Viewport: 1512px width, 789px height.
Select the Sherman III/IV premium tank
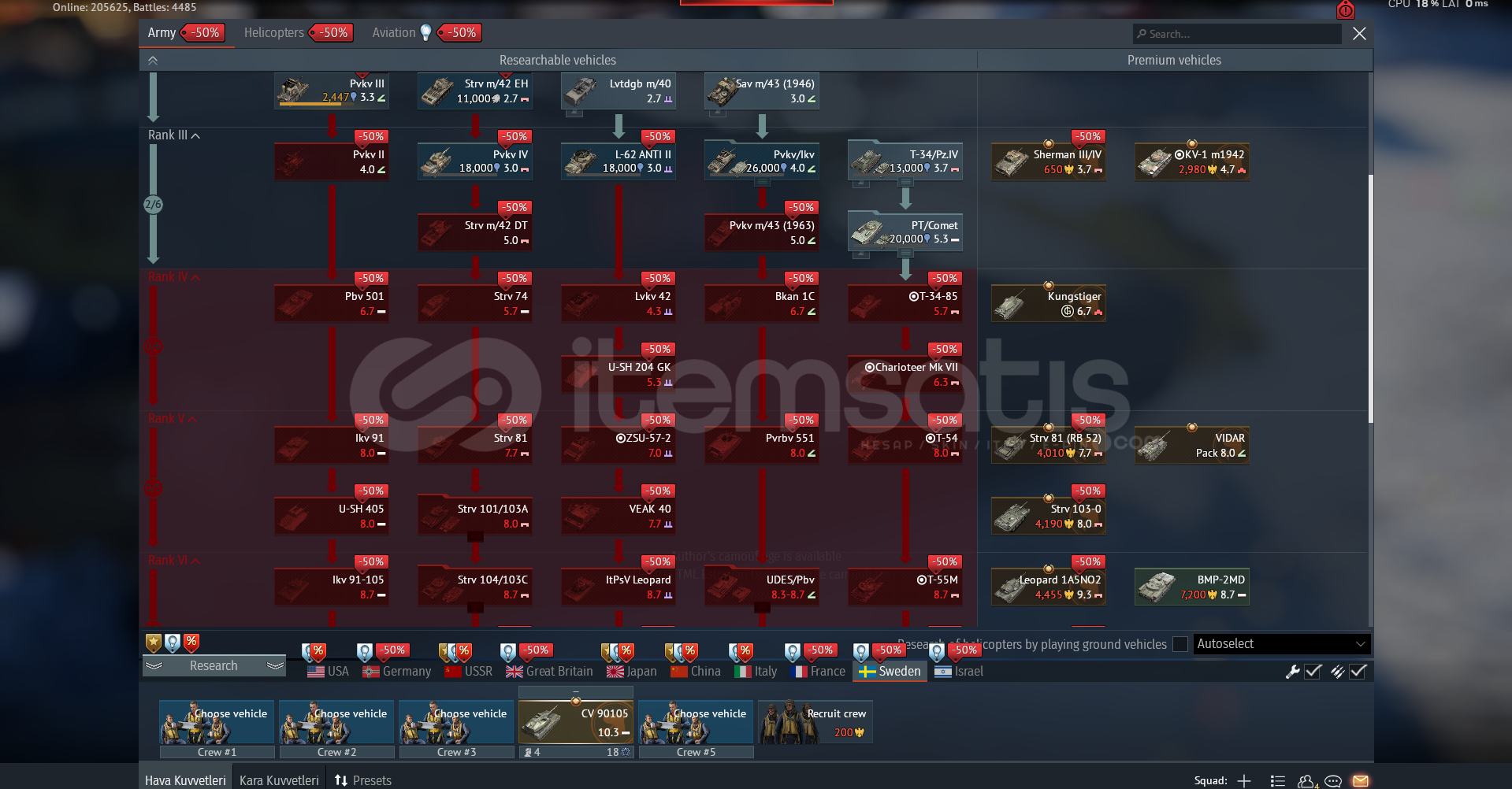point(1049,161)
